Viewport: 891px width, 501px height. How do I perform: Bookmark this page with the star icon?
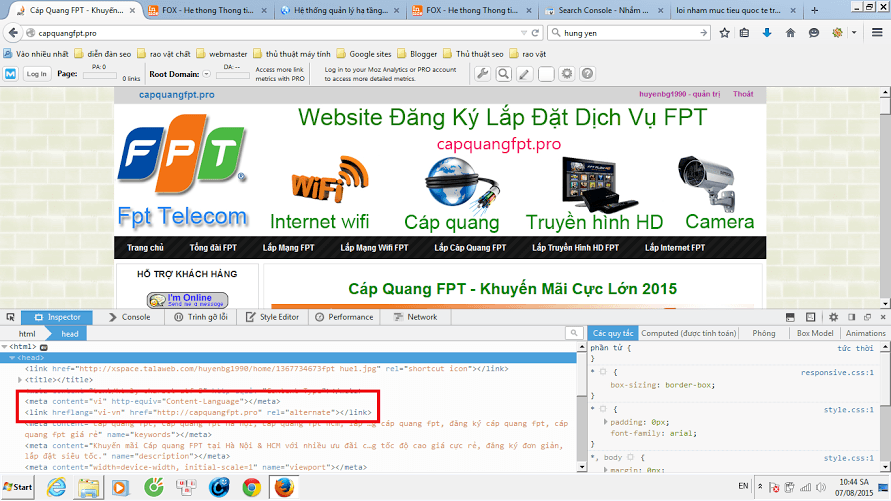click(x=724, y=33)
